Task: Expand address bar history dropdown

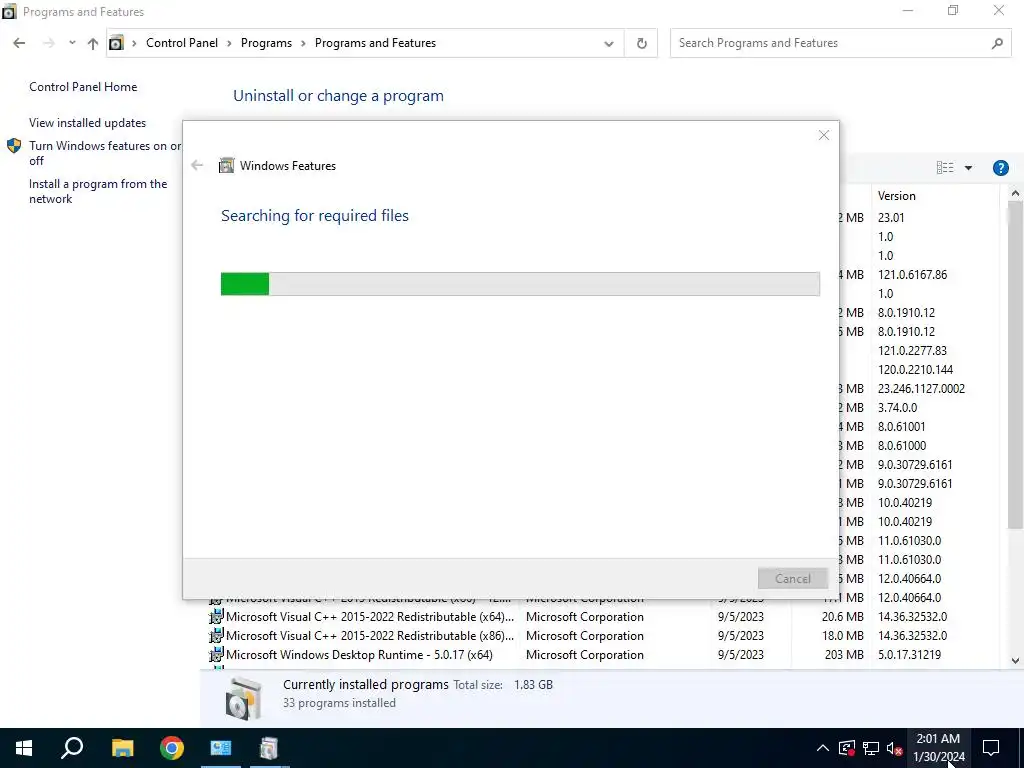Action: (x=609, y=44)
